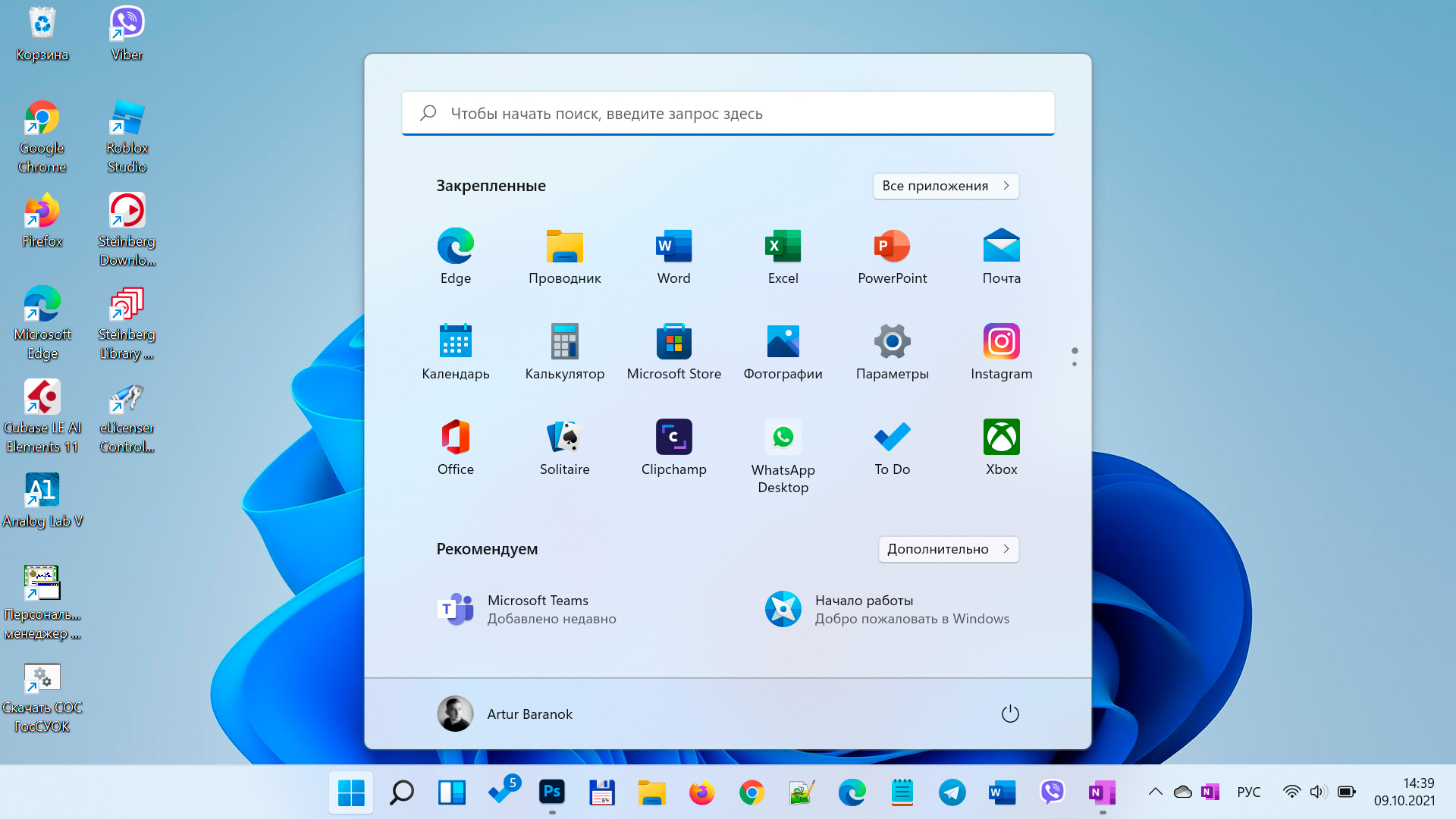1456x819 pixels.
Task: Select Steinberg Library desktop shortcut
Action: point(127,324)
